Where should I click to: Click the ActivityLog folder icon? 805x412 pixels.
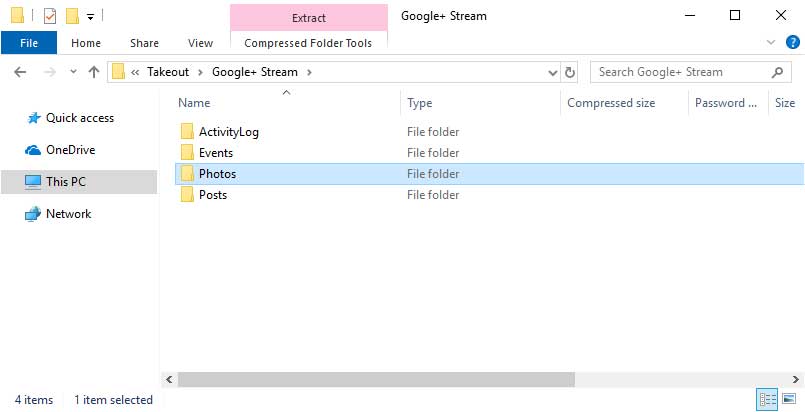187,132
